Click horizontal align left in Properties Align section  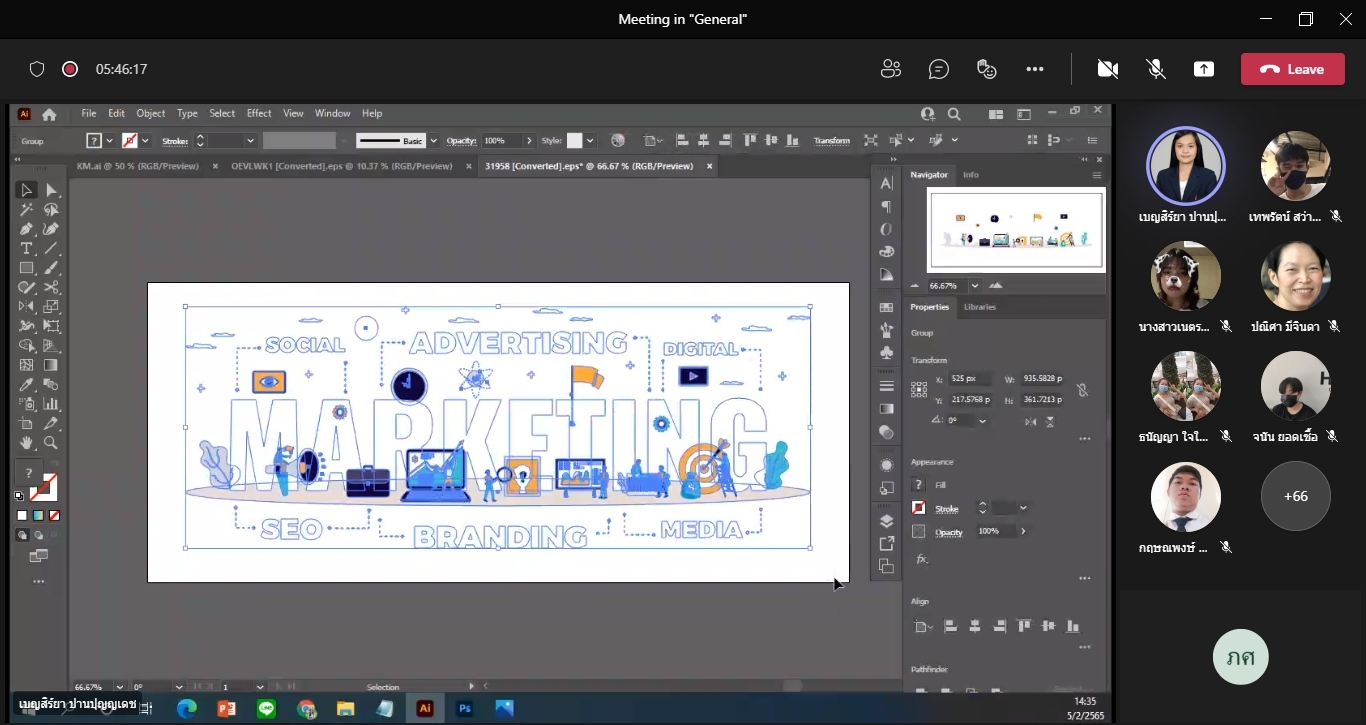(x=951, y=627)
